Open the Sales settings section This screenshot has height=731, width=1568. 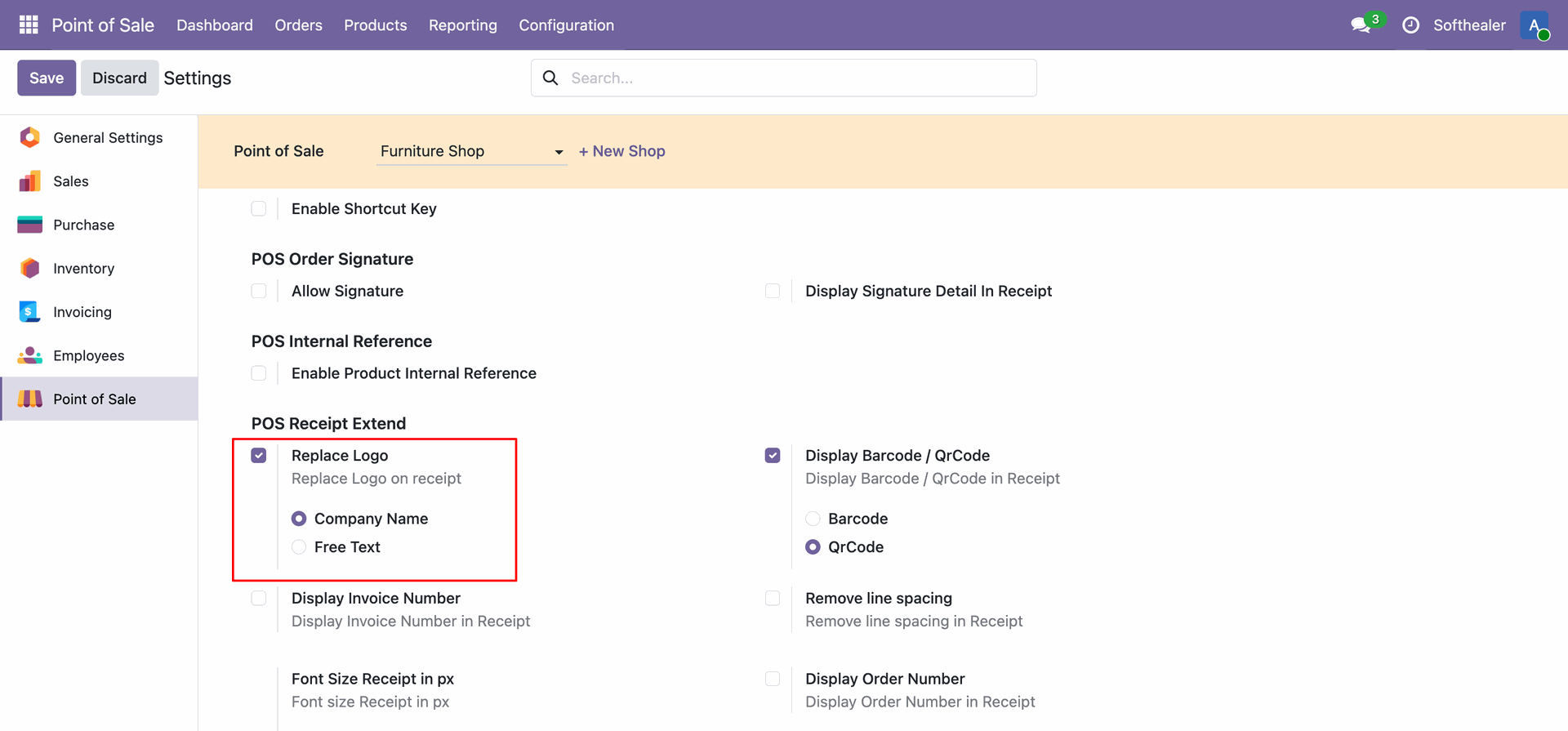click(99, 181)
